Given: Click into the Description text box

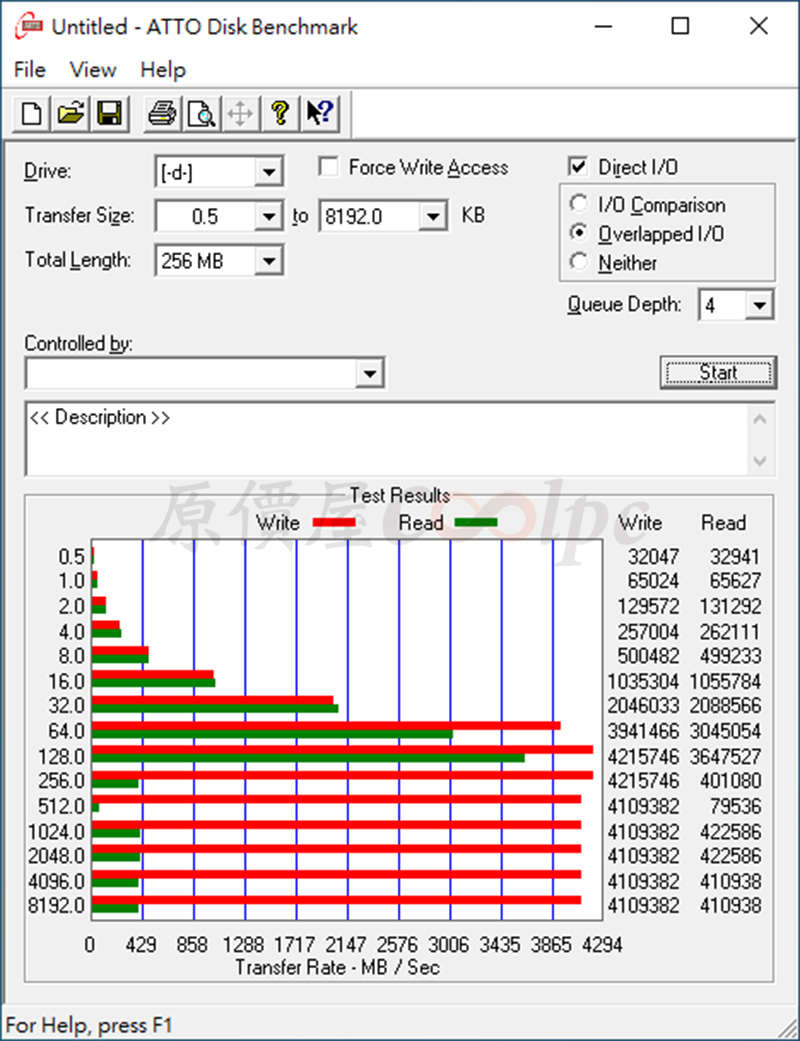Looking at the screenshot, I should click(387, 439).
